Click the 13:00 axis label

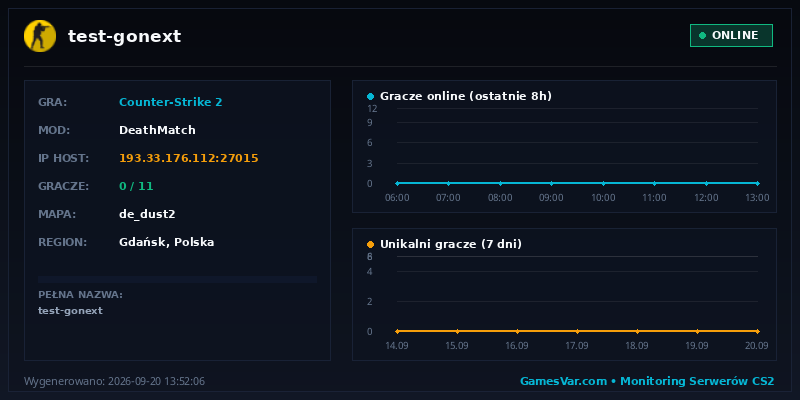pyautogui.click(x=757, y=197)
